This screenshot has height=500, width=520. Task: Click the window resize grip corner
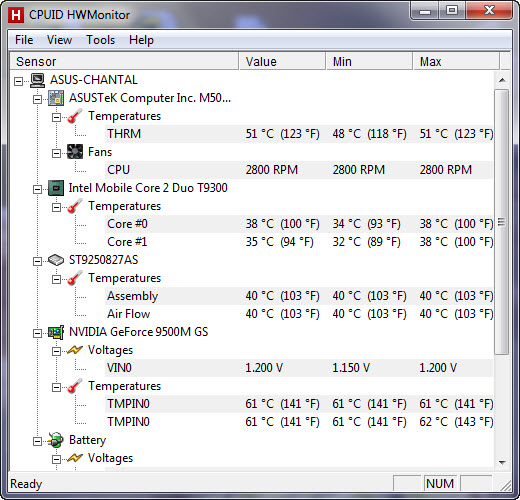[506, 486]
